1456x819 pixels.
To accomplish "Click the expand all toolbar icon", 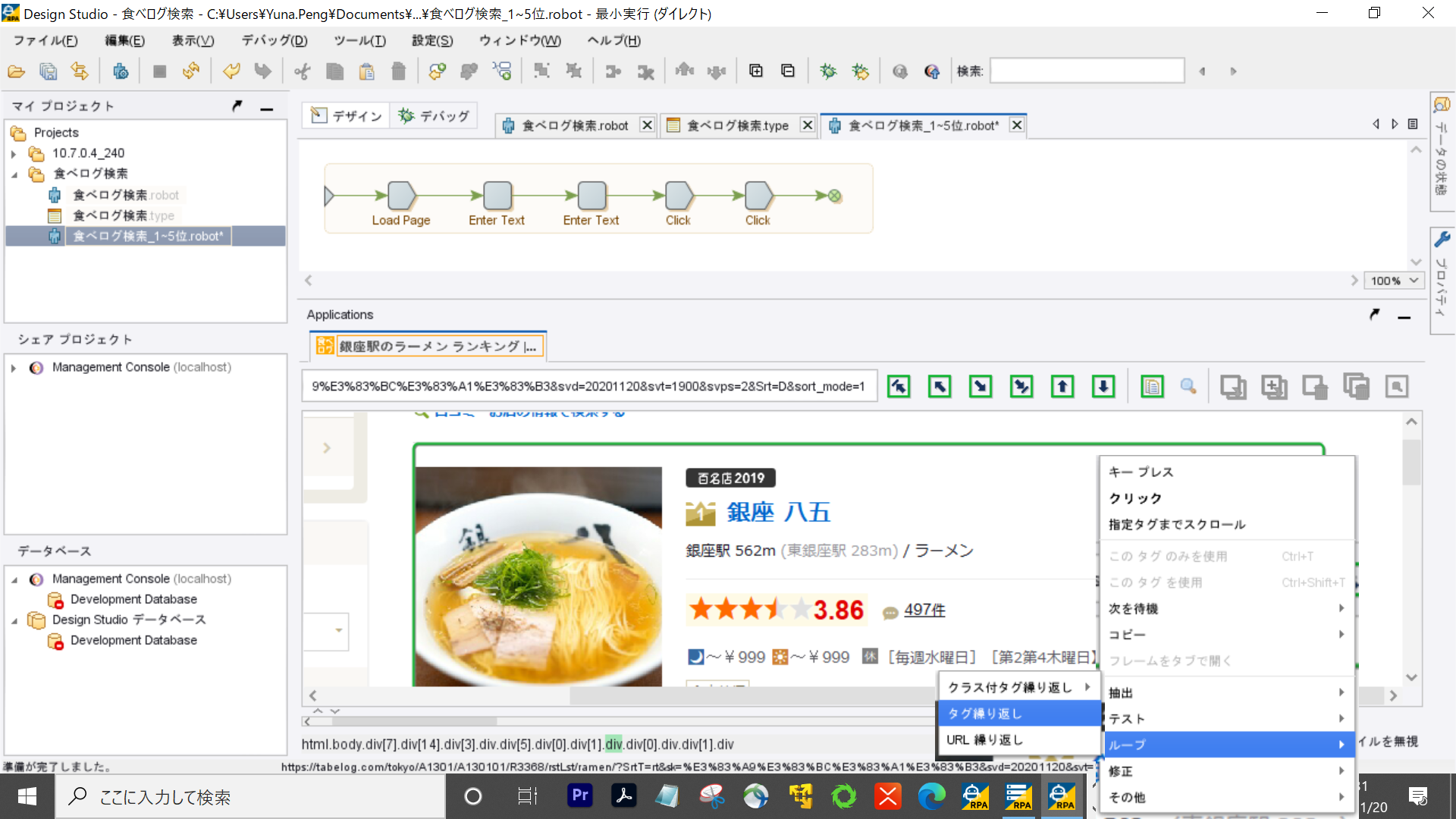I will click(756, 71).
